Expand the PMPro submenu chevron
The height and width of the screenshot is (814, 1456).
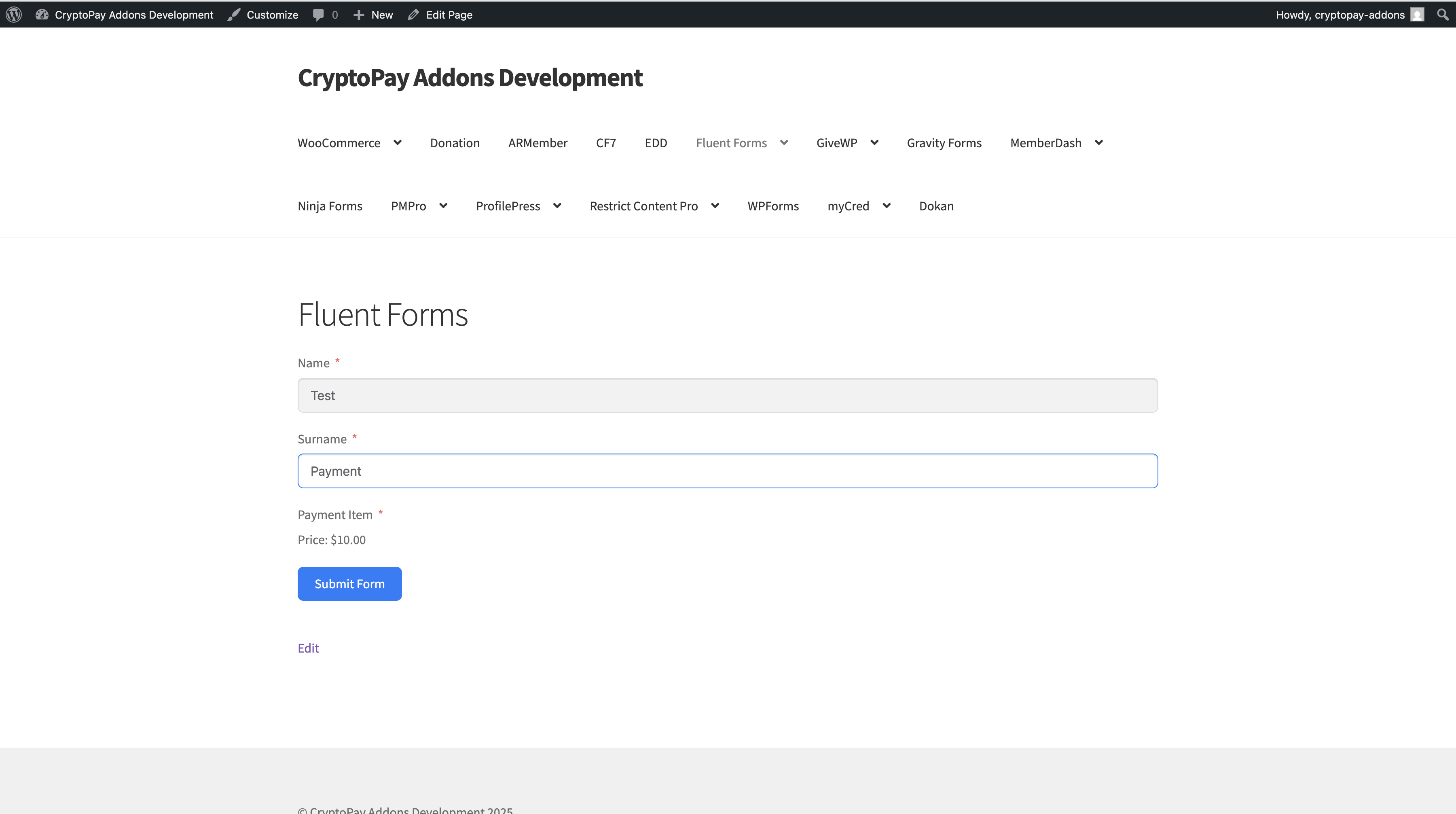[443, 206]
